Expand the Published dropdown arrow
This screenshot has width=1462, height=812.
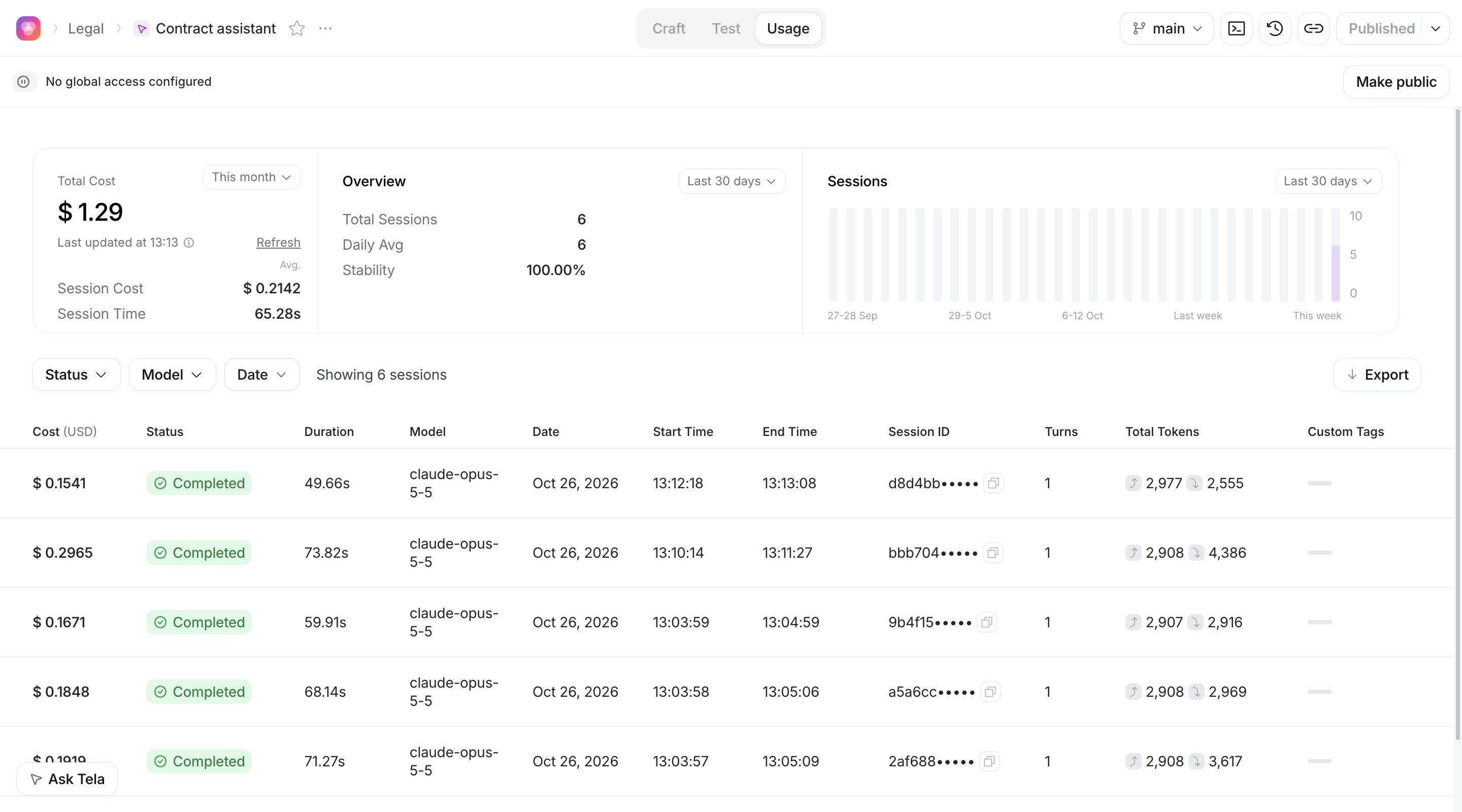1435,28
